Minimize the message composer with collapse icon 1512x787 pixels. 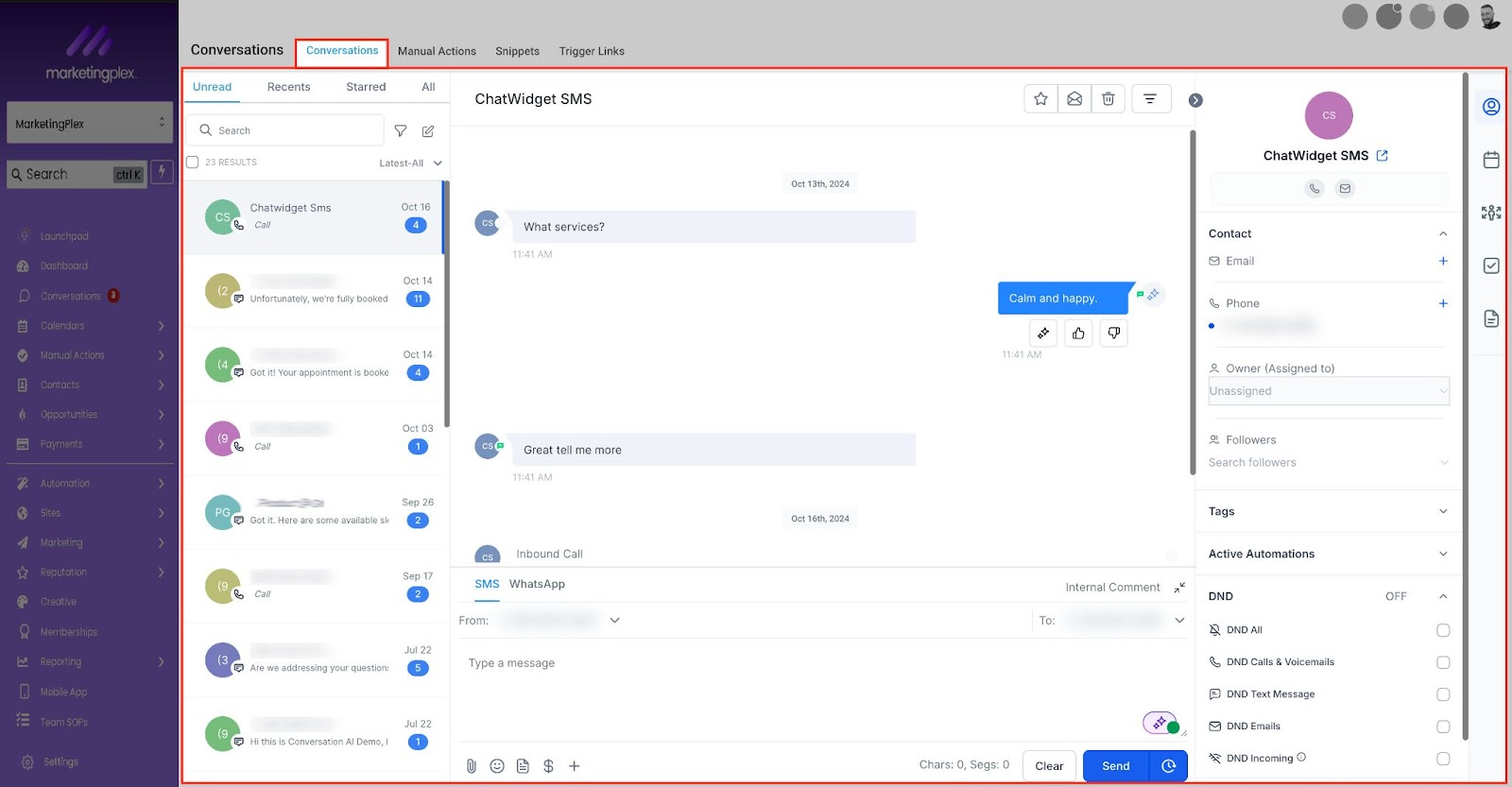[1179, 588]
